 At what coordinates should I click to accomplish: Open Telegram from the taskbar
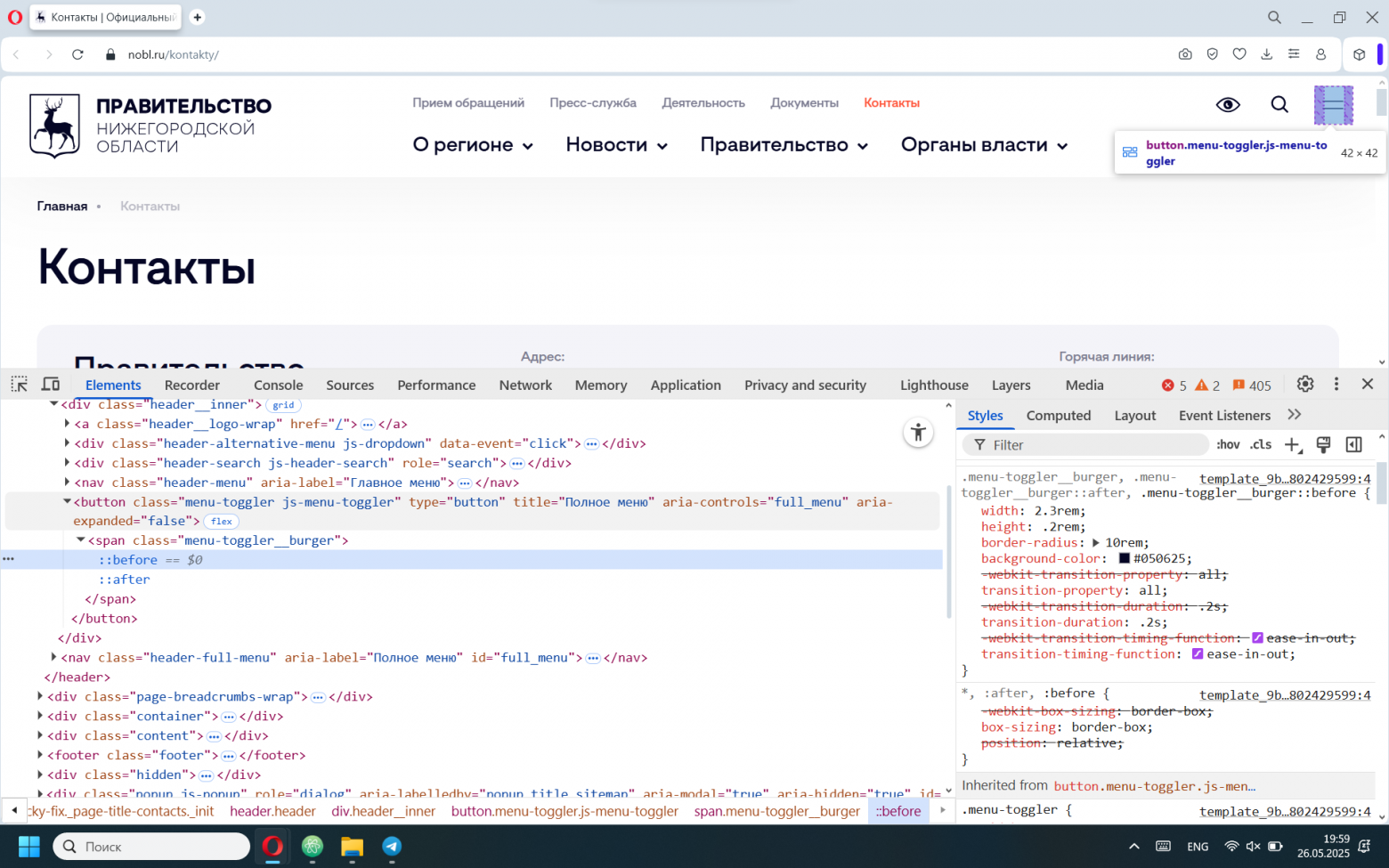[x=392, y=847]
